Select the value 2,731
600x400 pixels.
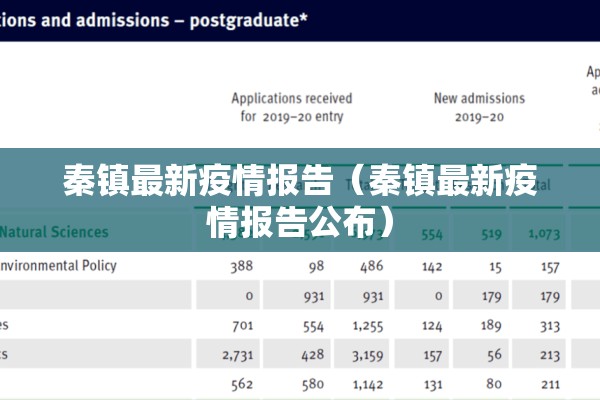(238, 355)
